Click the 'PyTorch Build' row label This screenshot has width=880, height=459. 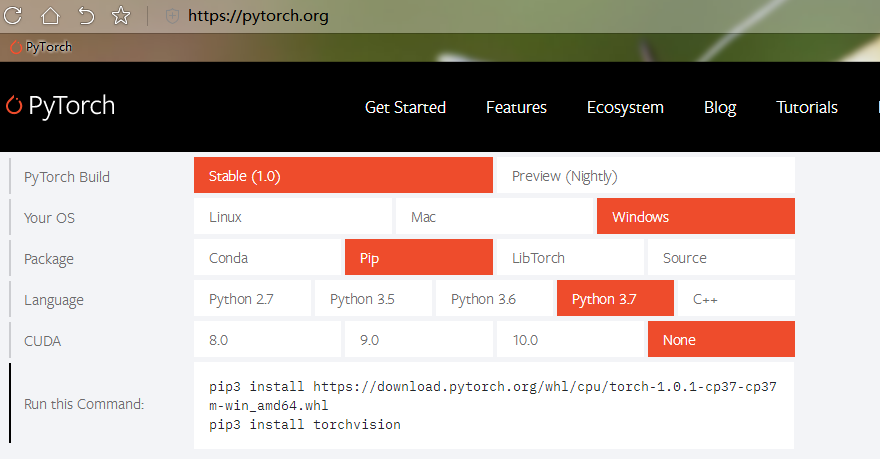[x=67, y=177]
